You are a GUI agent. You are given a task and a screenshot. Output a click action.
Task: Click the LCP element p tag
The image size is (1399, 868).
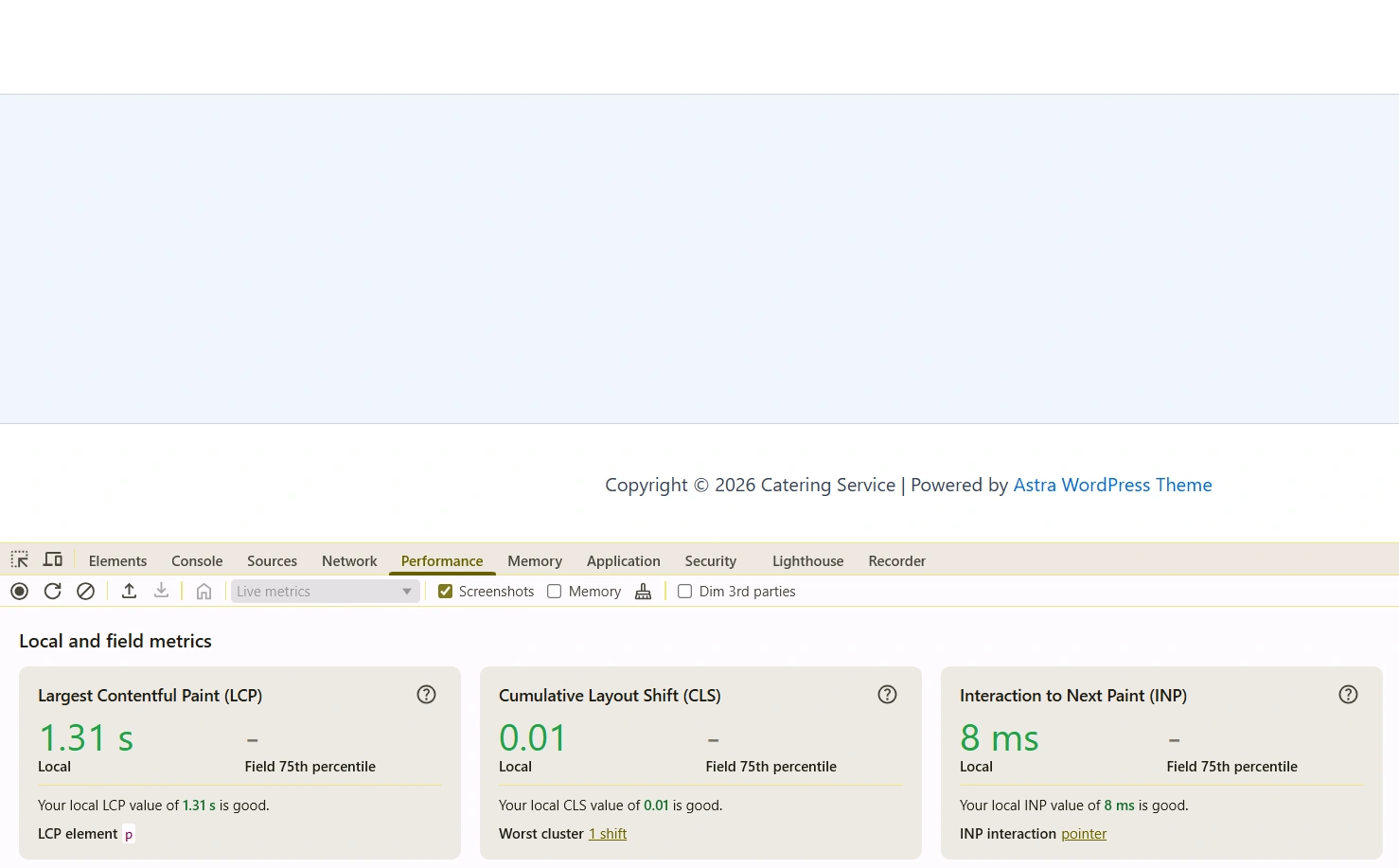click(129, 834)
